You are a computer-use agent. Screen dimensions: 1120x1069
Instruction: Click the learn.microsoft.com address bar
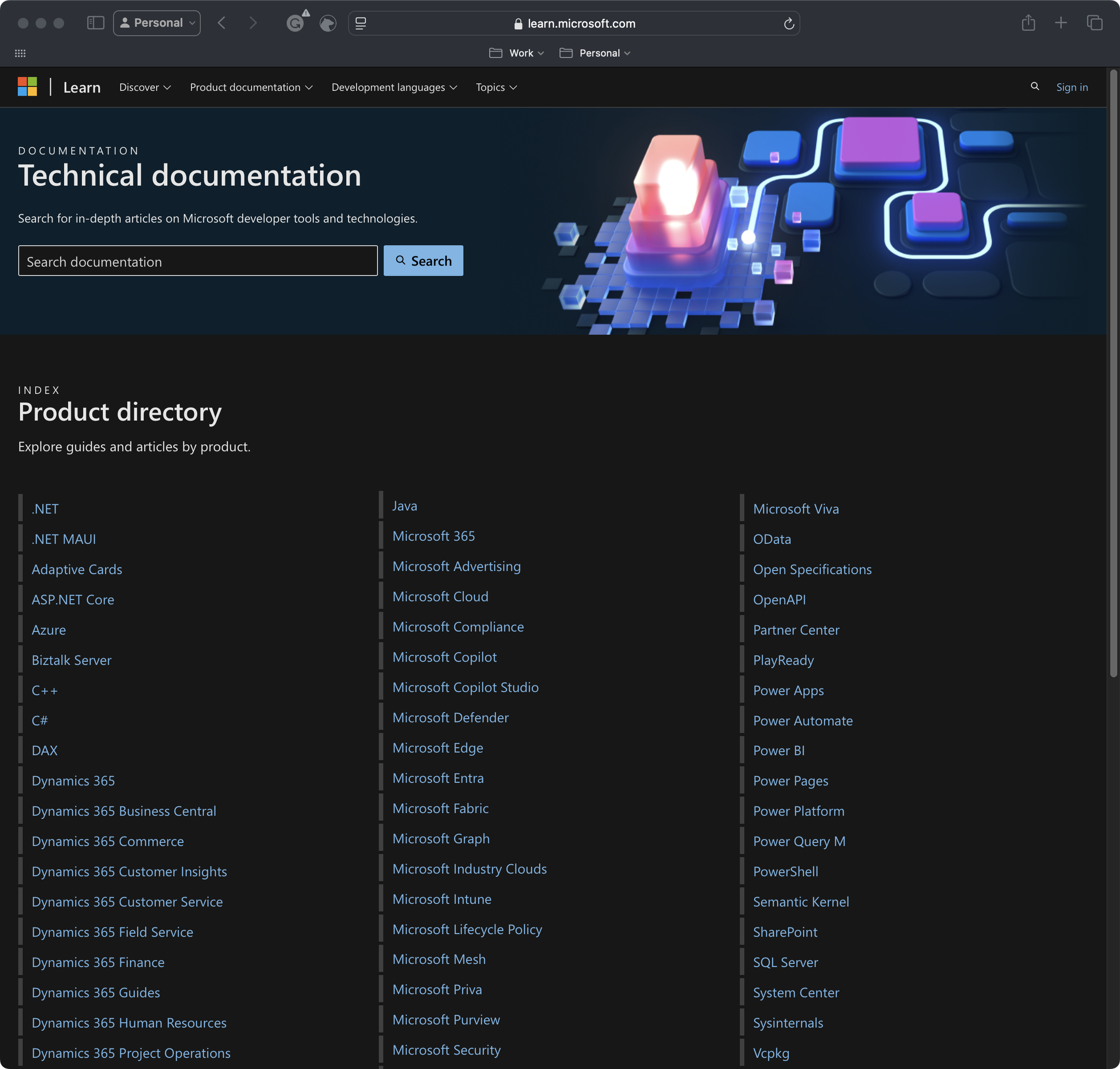pos(574,23)
